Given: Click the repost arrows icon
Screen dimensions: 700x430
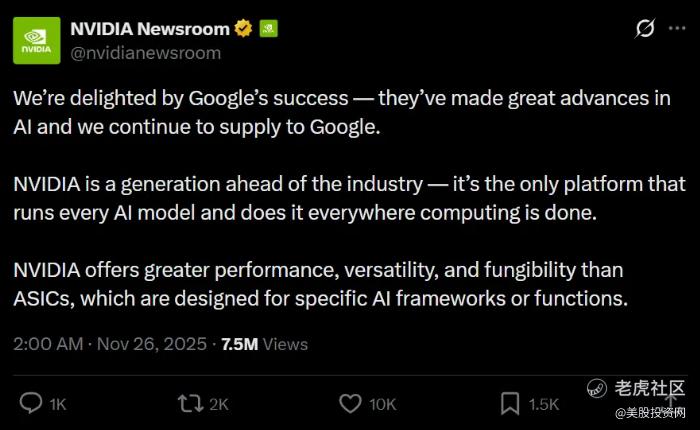Looking at the screenshot, I should [x=188, y=403].
